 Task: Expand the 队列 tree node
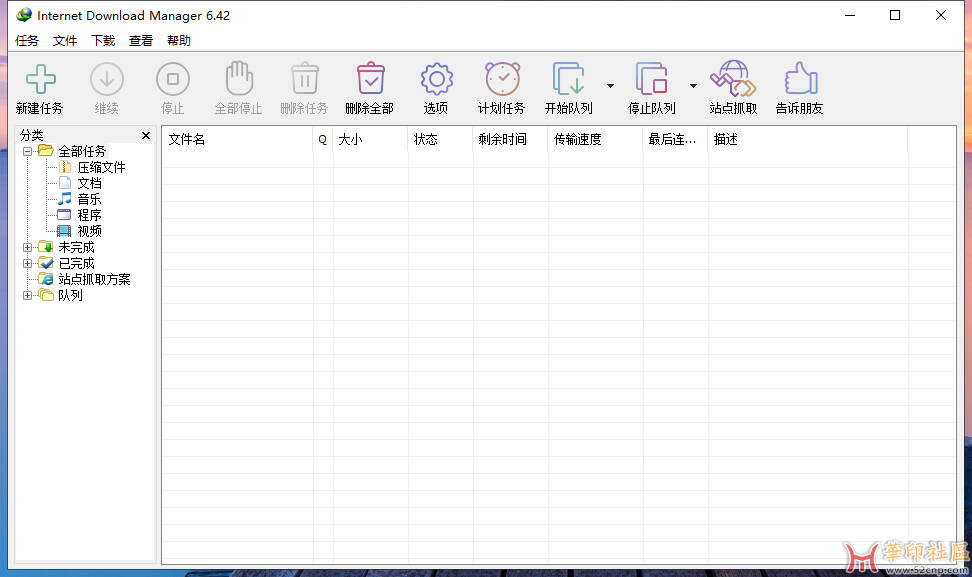pos(27,296)
